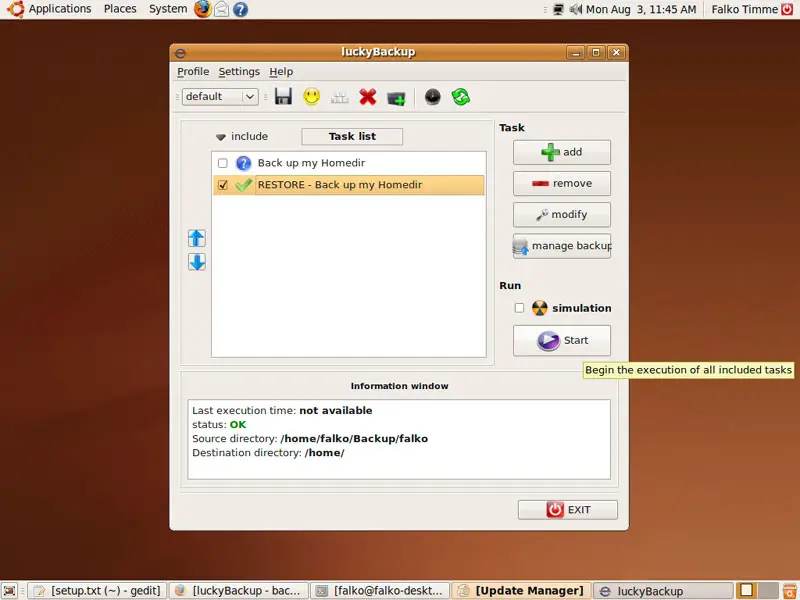
Task: Click the save profile floppy disk icon
Action: pyautogui.click(x=283, y=96)
